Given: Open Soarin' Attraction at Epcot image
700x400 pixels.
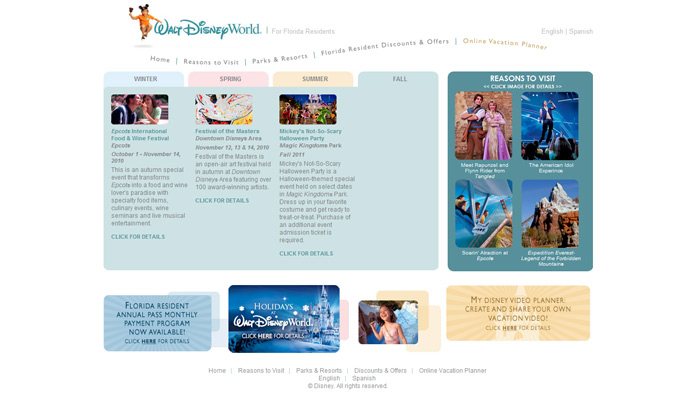Looking at the screenshot, I should [x=483, y=214].
